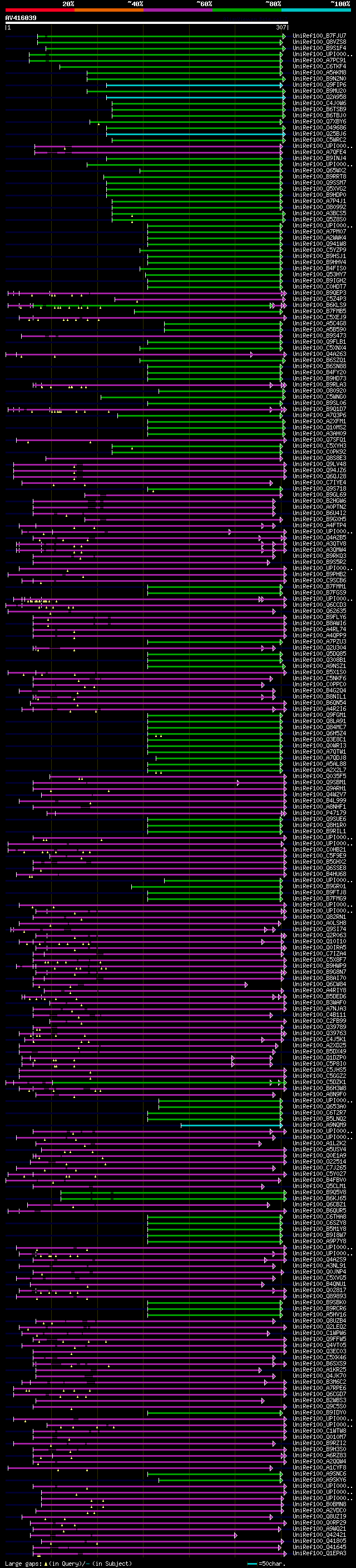Select label UniRef100_C5Z4P3
The height and width of the screenshot is (1568, 356).
pos(319,299)
